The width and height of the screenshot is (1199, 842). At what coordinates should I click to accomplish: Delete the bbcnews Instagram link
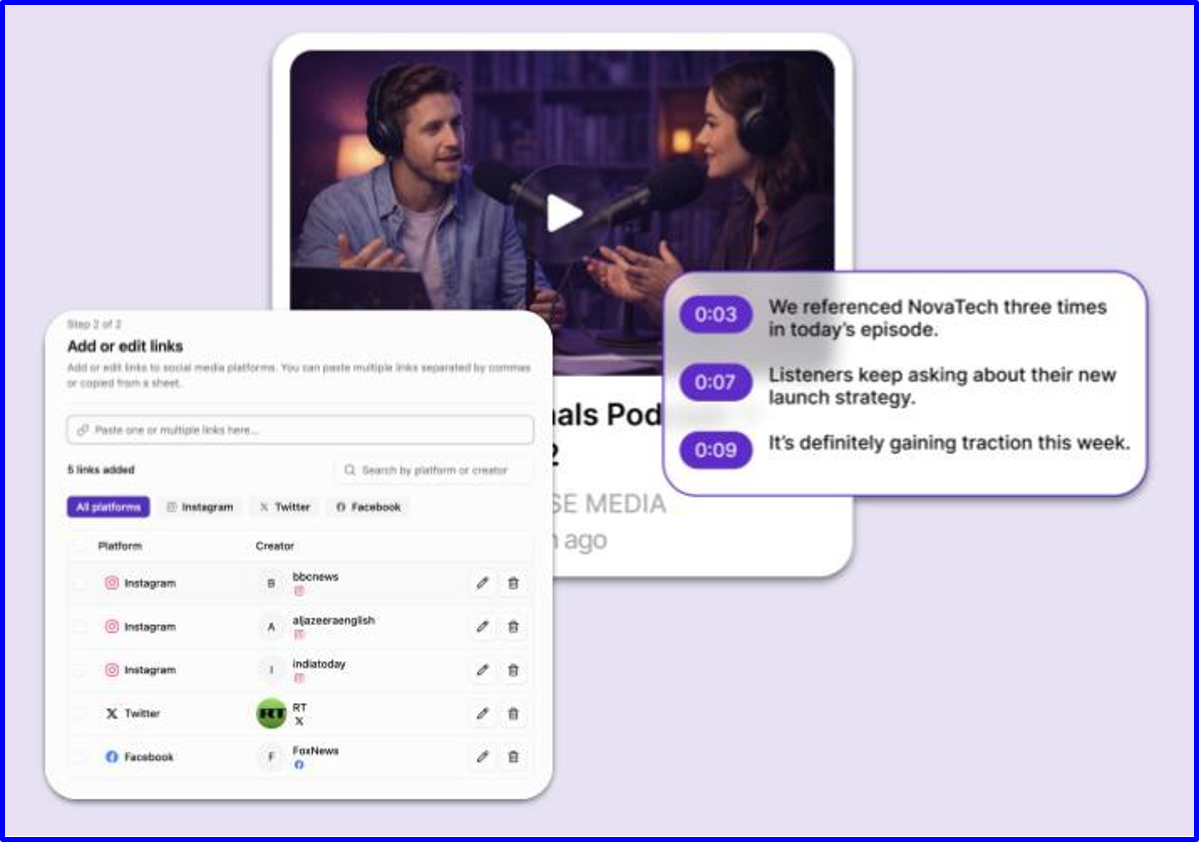pos(513,584)
